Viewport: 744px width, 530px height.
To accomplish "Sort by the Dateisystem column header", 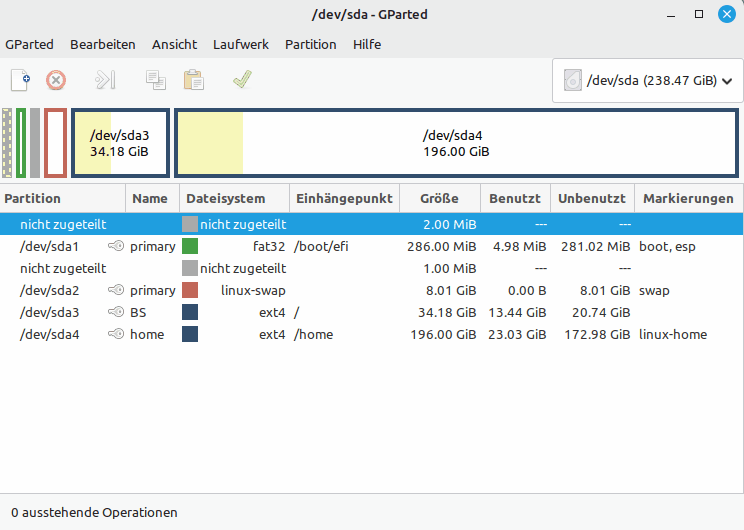I will 234,199.
